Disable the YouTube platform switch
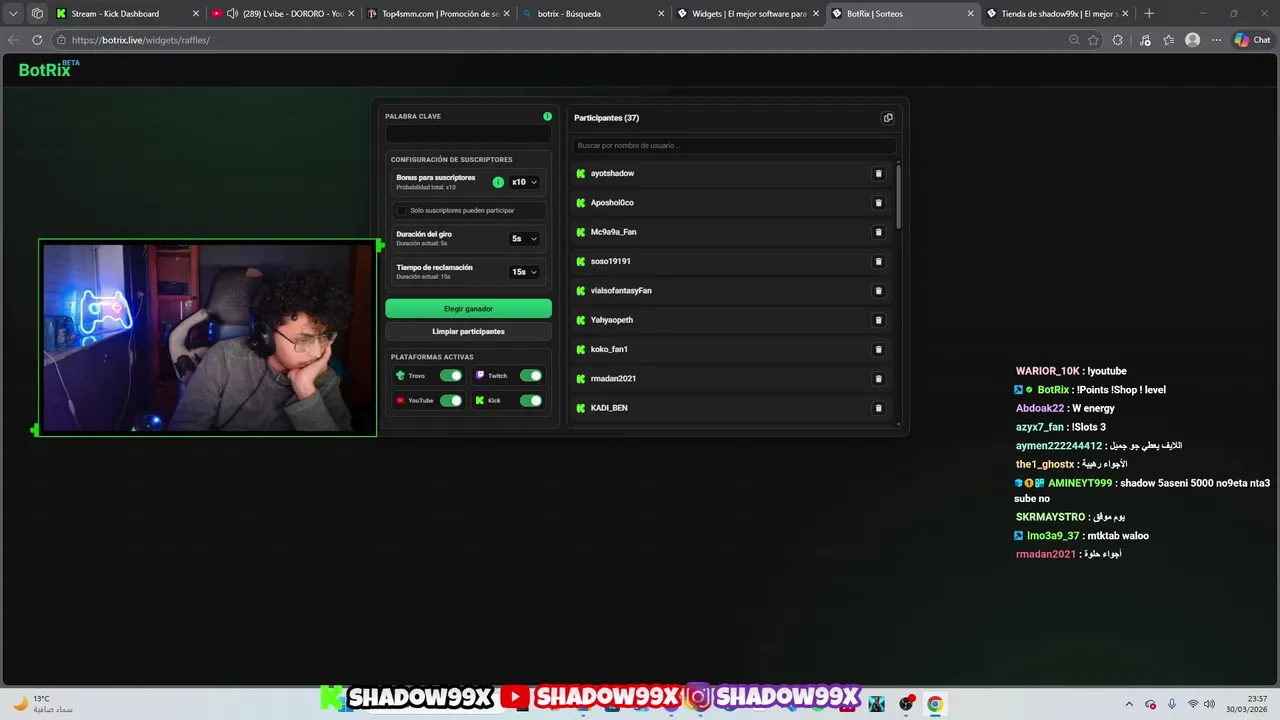The image size is (1280, 720). coord(451,401)
